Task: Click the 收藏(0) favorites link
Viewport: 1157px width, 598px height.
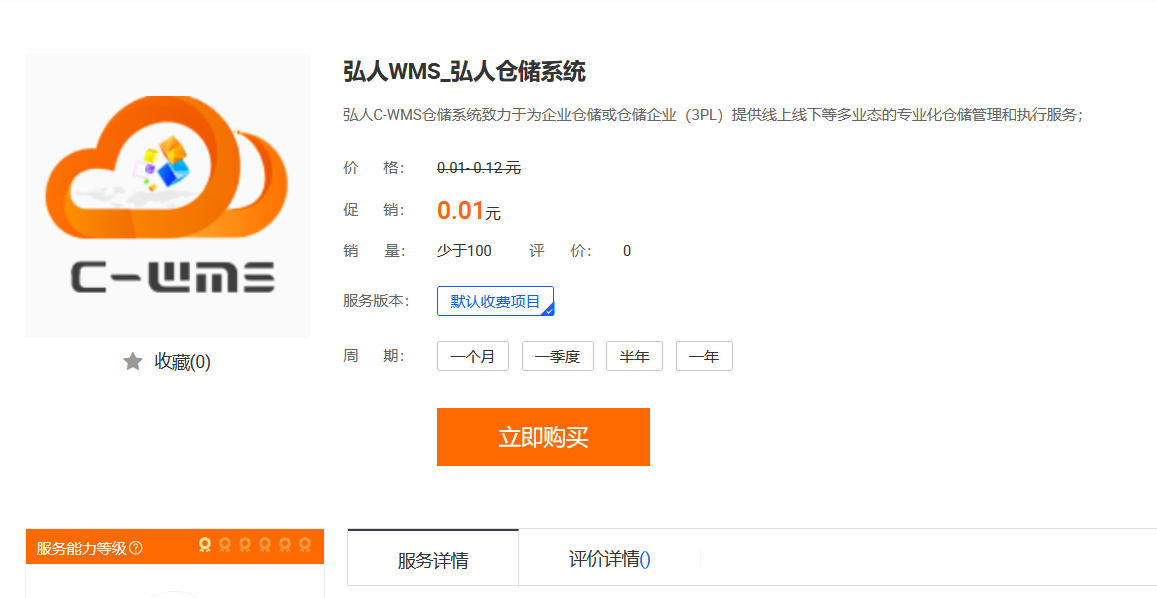Action: pos(182,362)
